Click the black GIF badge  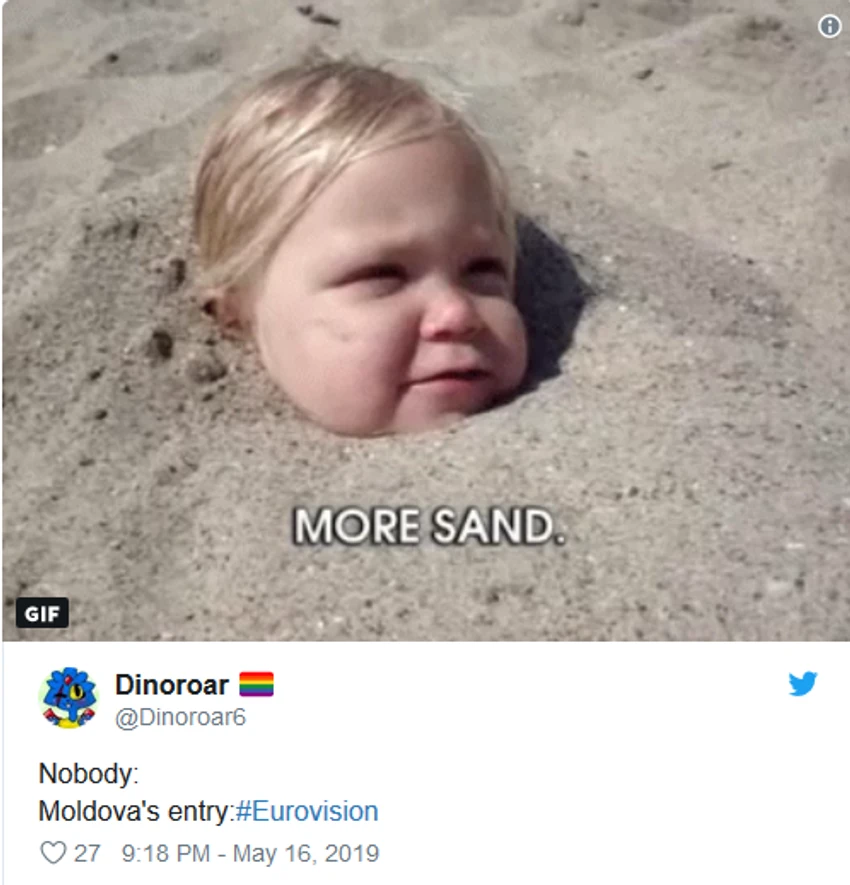[x=42, y=613]
